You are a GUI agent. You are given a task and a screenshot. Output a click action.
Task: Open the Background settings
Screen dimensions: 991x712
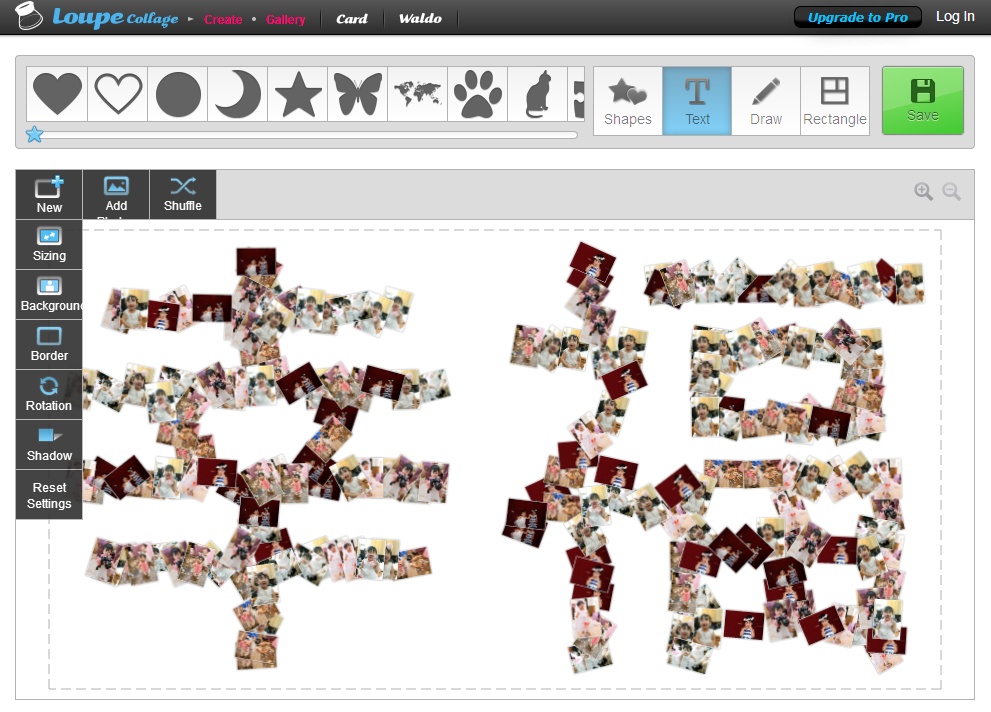tap(49, 294)
